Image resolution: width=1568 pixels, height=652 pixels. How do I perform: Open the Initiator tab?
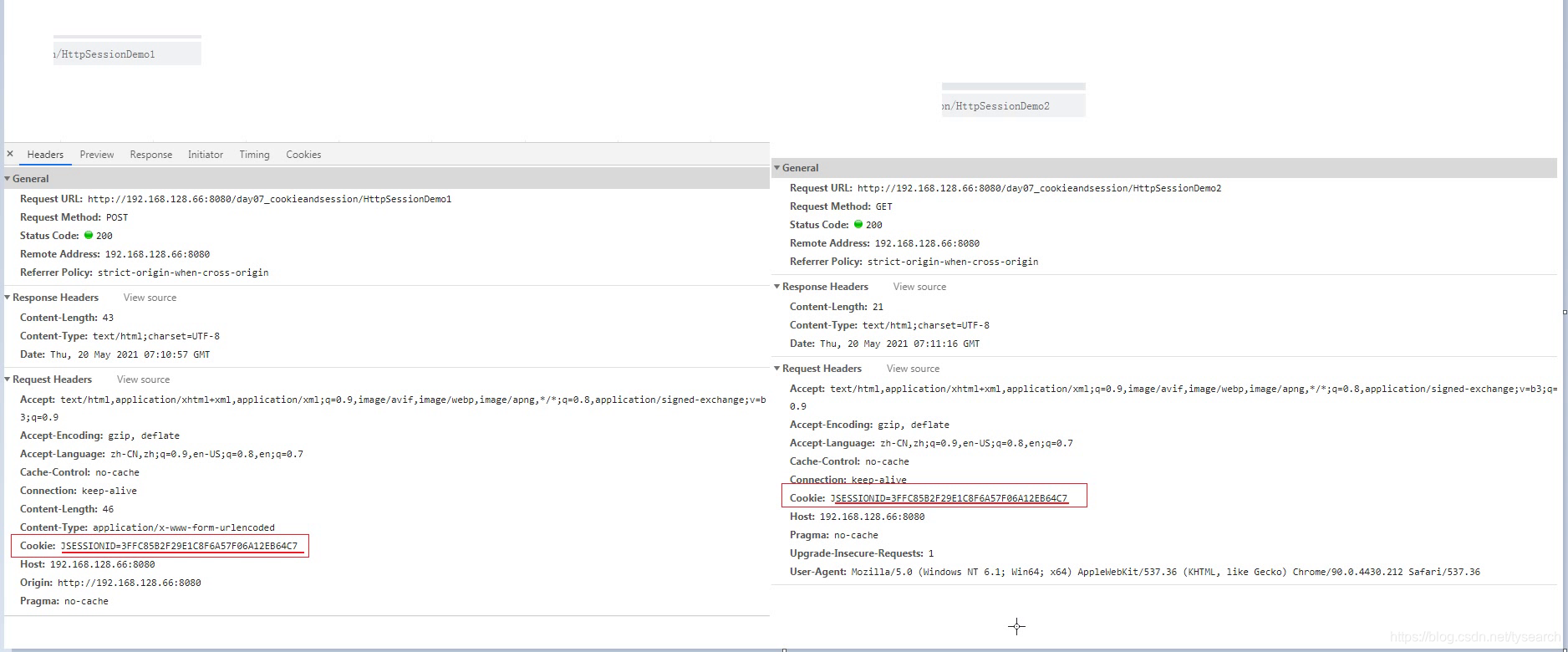click(206, 155)
